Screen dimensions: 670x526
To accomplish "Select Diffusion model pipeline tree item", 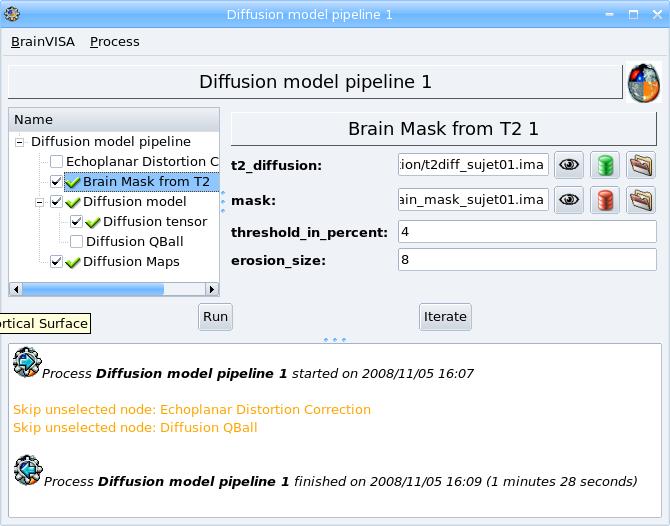I will tap(111, 141).
